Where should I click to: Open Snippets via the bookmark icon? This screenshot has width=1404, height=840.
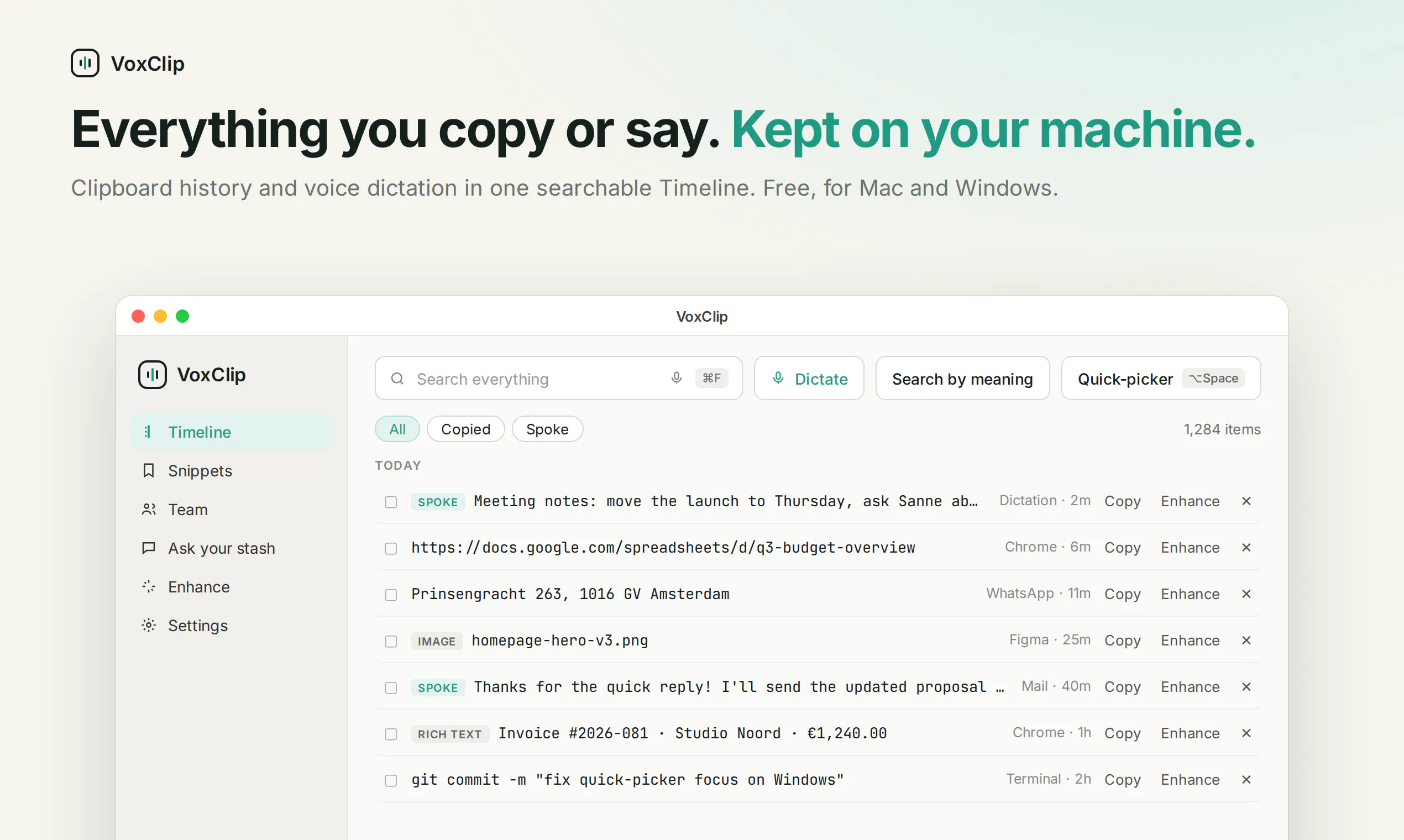click(x=148, y=470)
